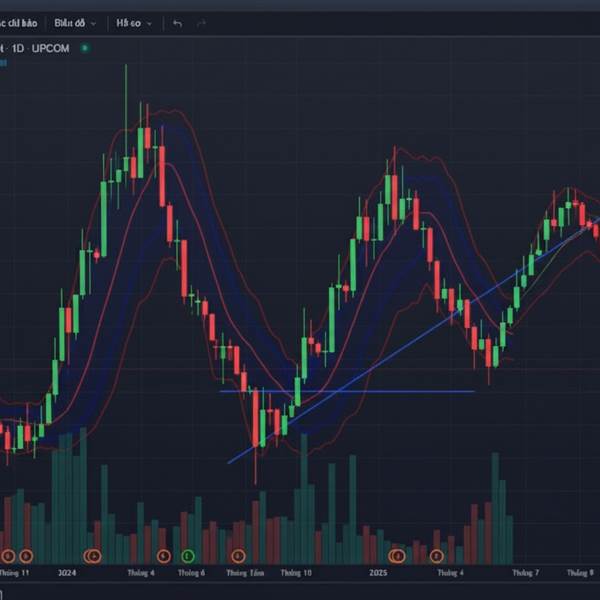This screenshot has height=600, width=600.
Task: Open the front overlapping event marker after 2024
Action: click(x=95, y=556)
